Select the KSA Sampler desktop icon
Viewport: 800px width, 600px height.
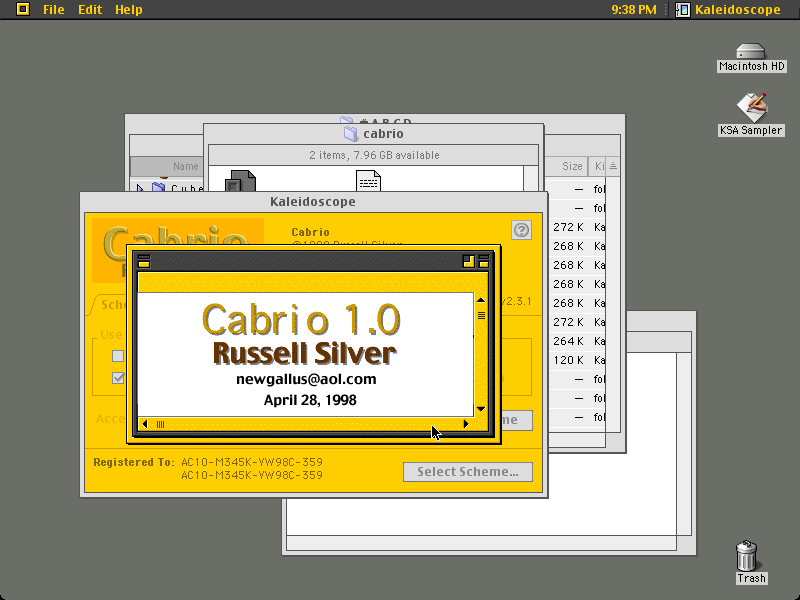752,107
